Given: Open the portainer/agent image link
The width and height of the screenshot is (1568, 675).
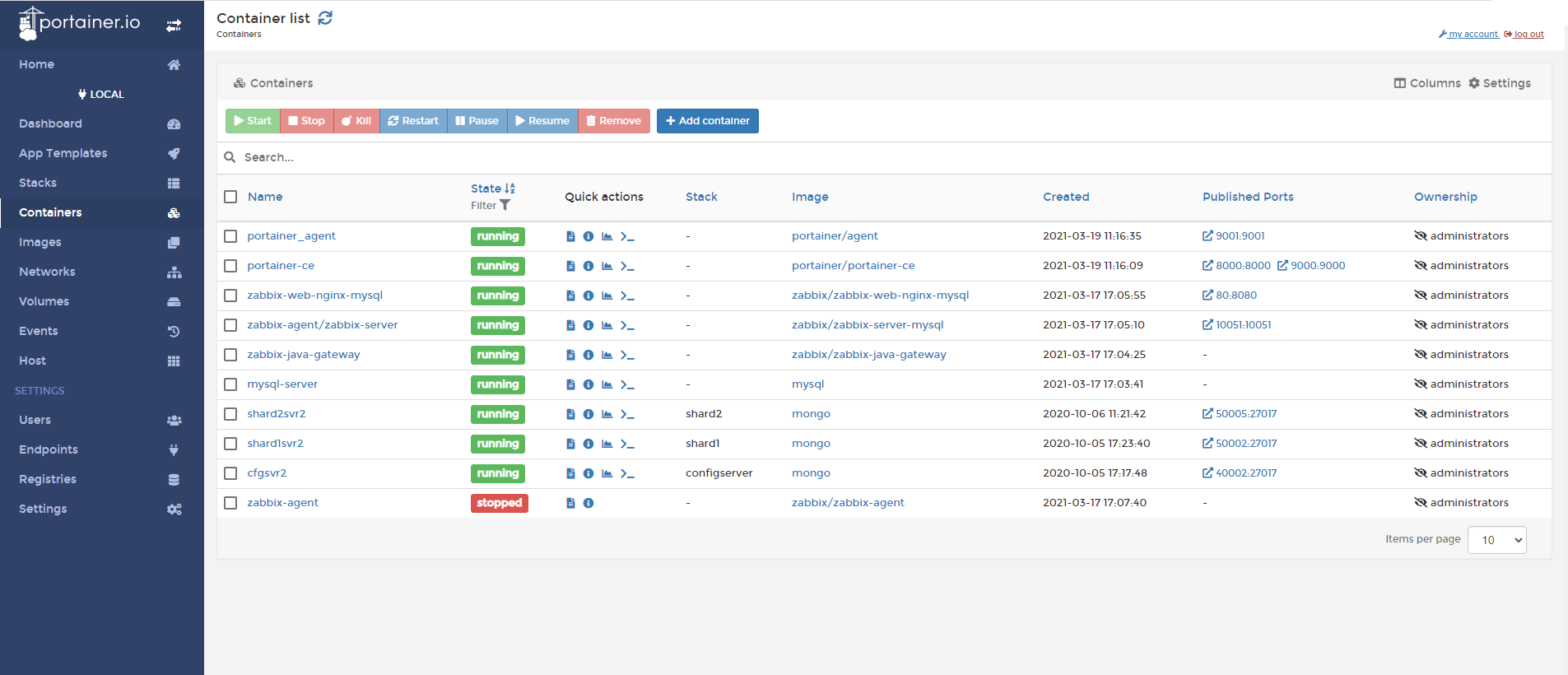Looking at the screenshot, I should click(x=835, y=236).
